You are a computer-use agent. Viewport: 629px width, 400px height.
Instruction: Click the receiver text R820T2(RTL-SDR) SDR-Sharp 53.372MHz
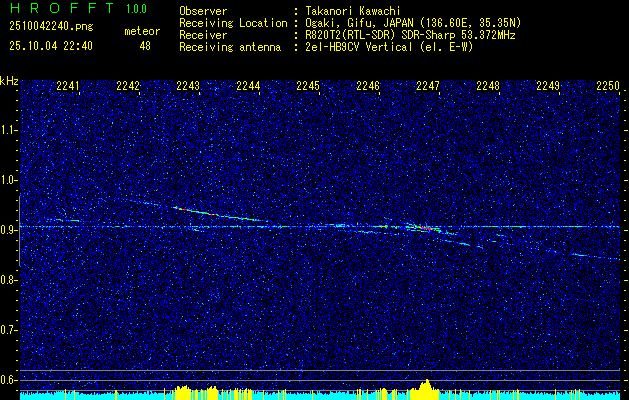click(410, 35)
